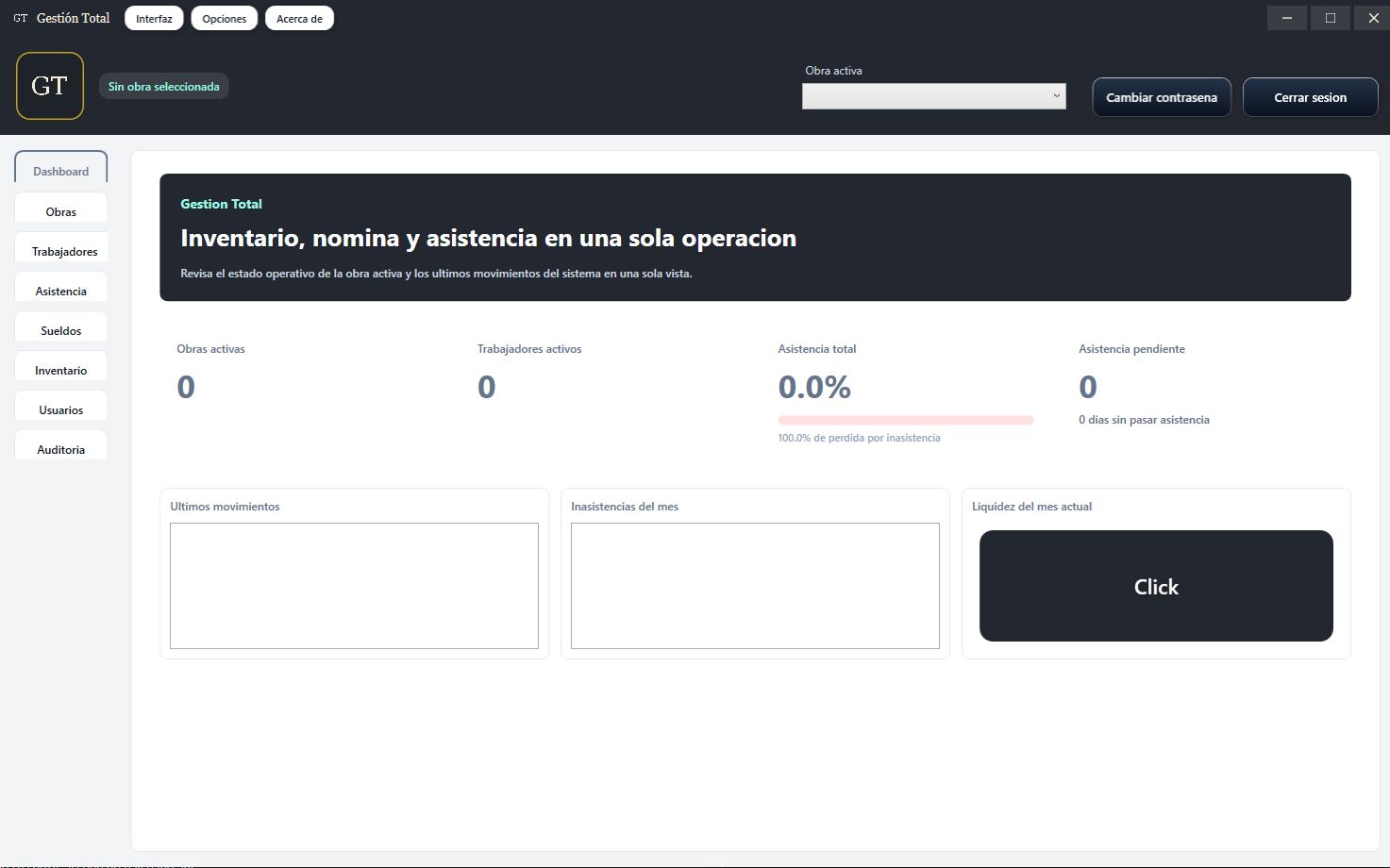
Task: Click '100.0% de perdida por inasistencia' text
Action: coord(859,438)
